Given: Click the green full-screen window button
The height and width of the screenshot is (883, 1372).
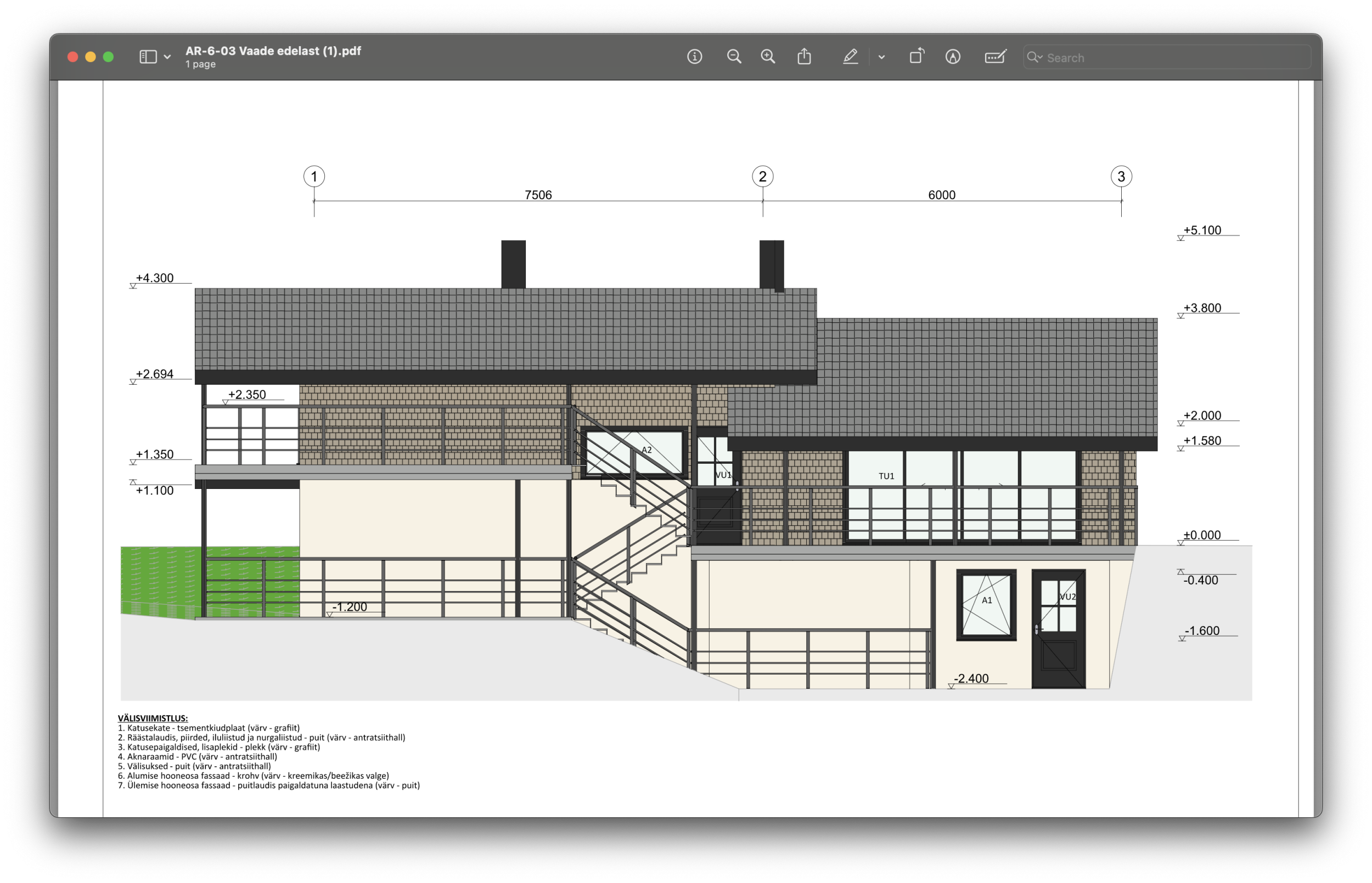Looking at the screenshot, I should click(108, 57).
